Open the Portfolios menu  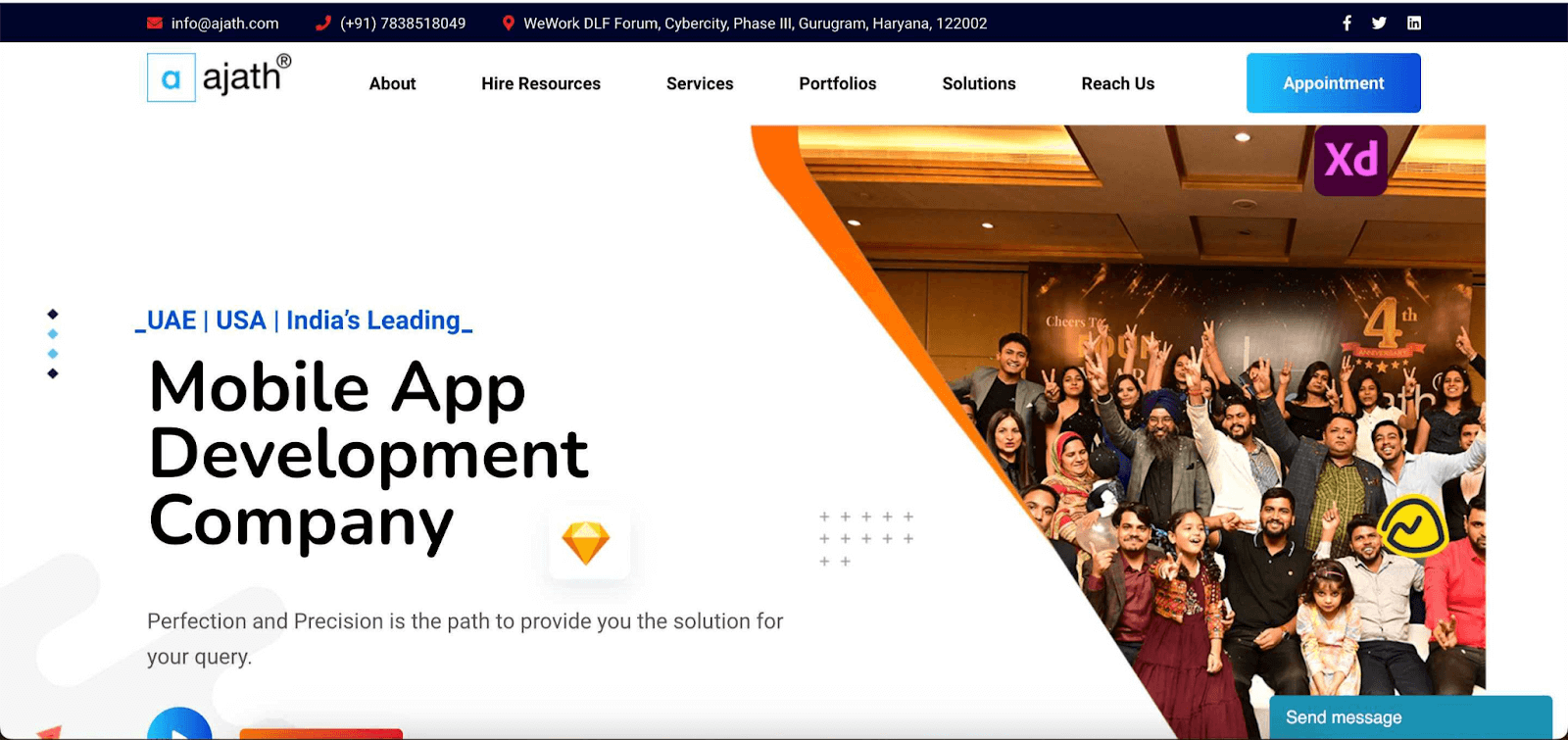(838, 83)
